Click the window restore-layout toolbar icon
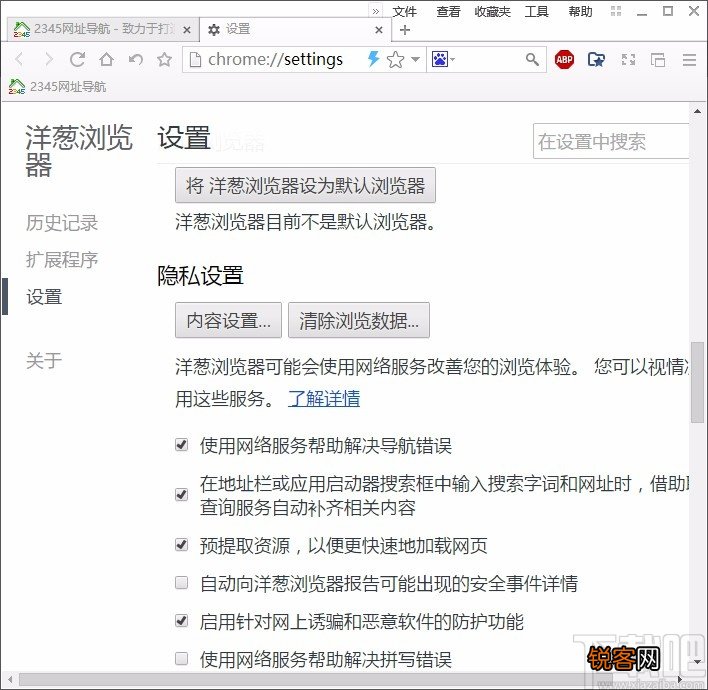 tap(658, 59)
